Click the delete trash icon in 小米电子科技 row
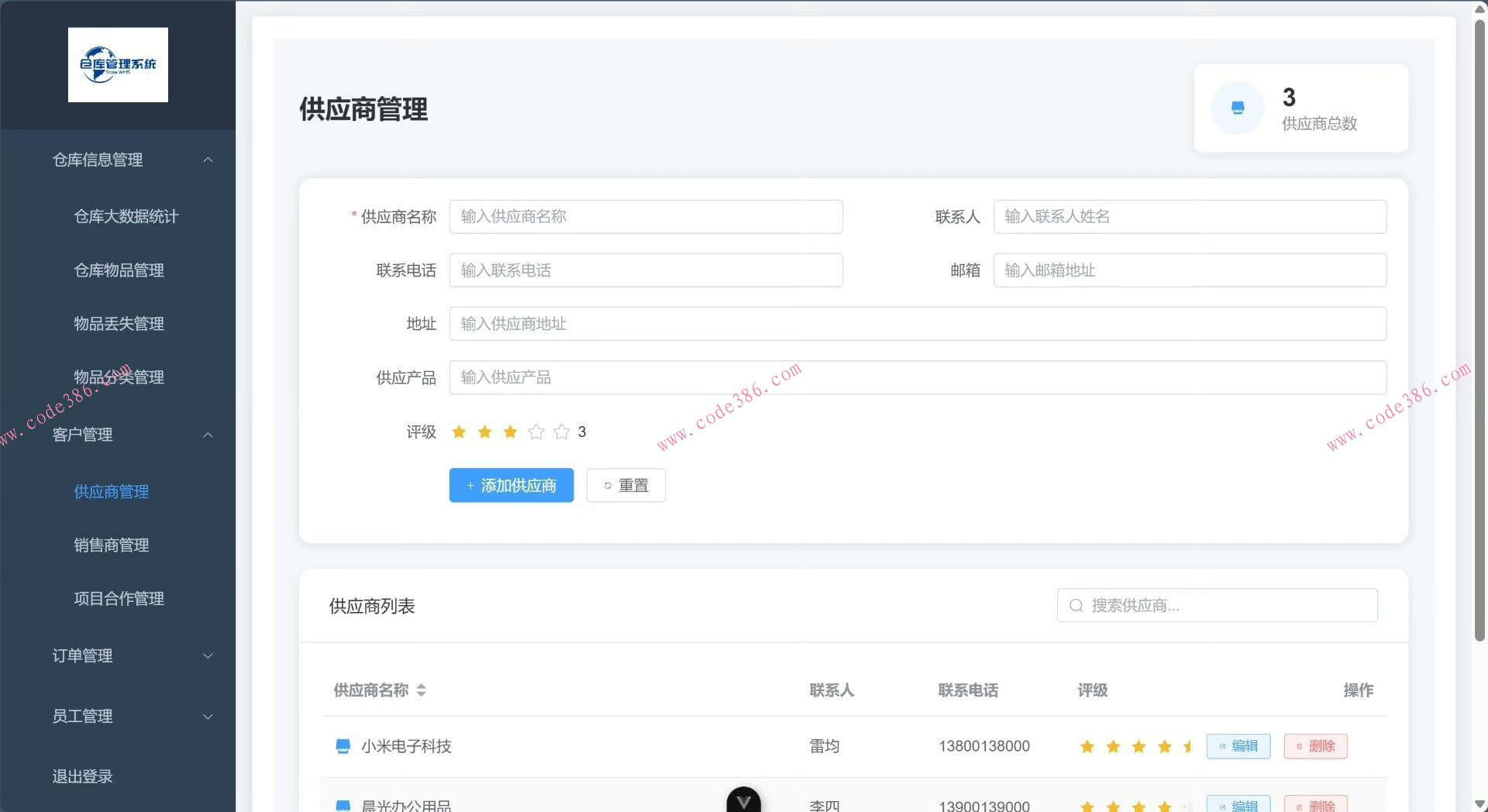Viewport: 1488px width, 812px height. pos(1299,746)
